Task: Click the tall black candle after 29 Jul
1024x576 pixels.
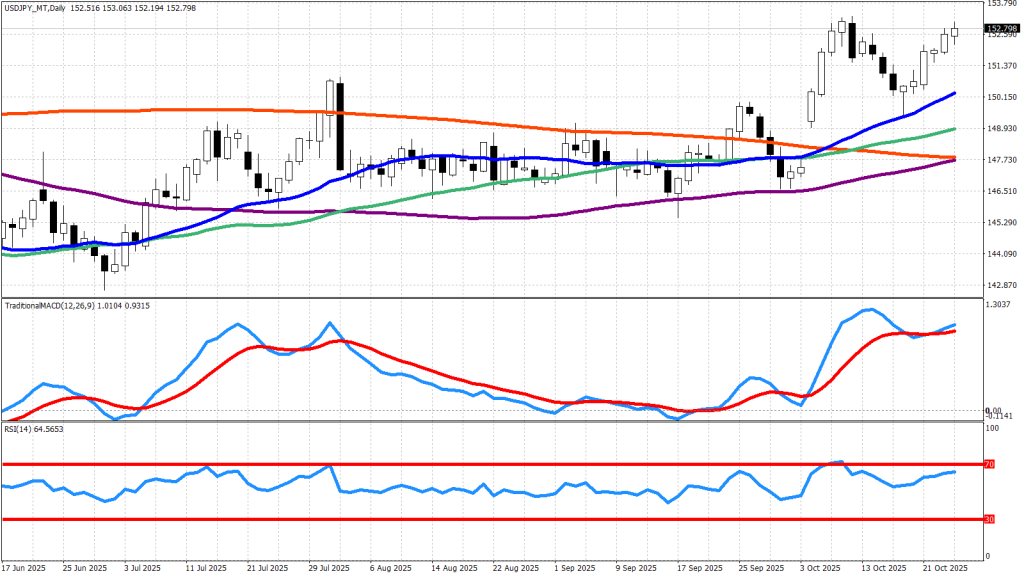Action: click(341, 125)
